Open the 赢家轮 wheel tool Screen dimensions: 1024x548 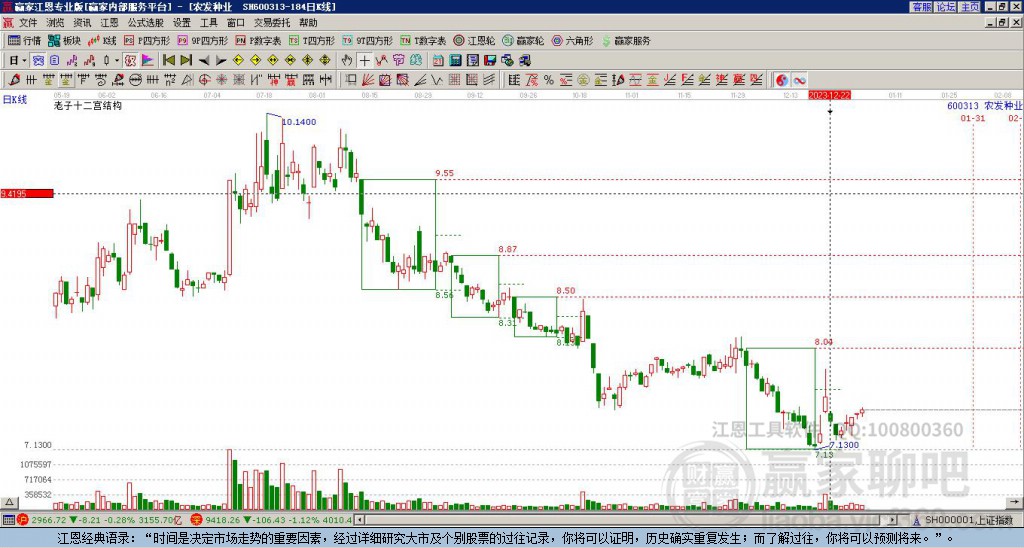point(523,40)
